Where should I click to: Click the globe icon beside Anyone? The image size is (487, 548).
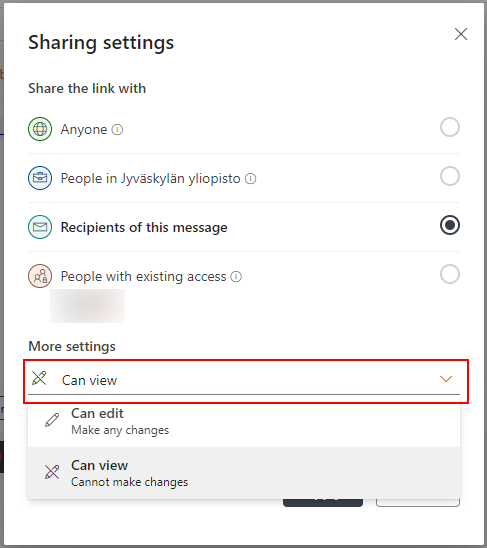tap(40, 129)
